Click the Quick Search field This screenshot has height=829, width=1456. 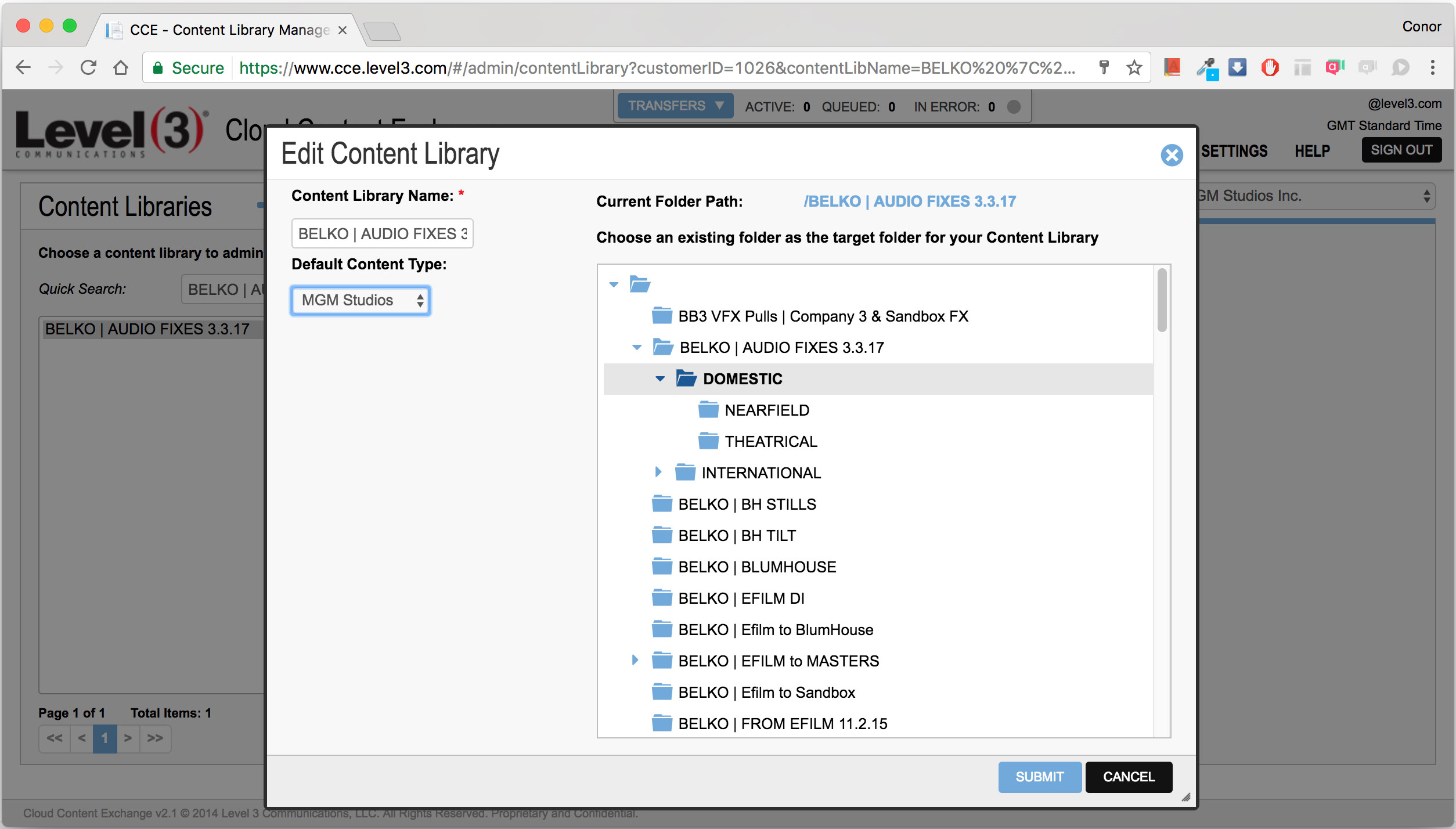tap(224, 289)
